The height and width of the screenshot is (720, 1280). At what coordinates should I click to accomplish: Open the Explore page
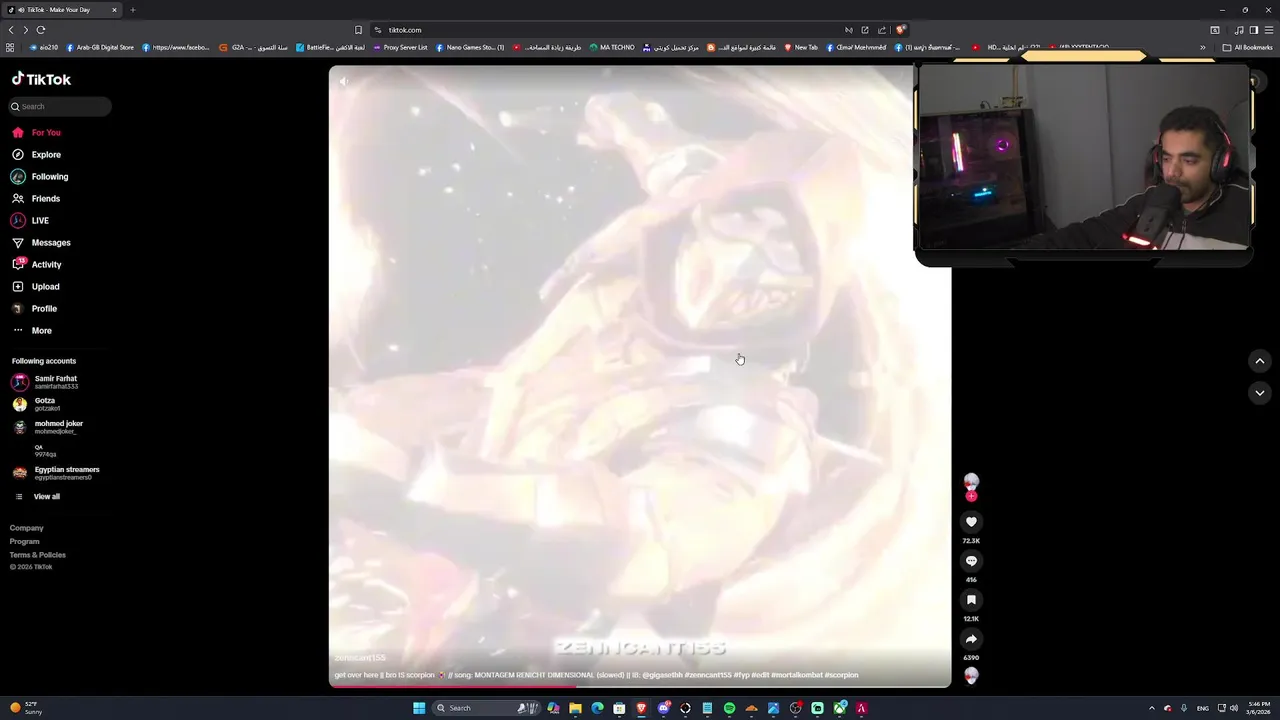(x=36, y=154)
